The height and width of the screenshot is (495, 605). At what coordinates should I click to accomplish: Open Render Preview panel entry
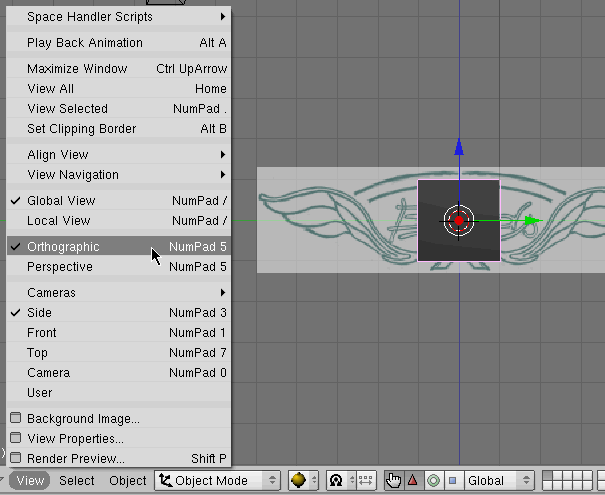pyautogui.click(x=119, y=458)
